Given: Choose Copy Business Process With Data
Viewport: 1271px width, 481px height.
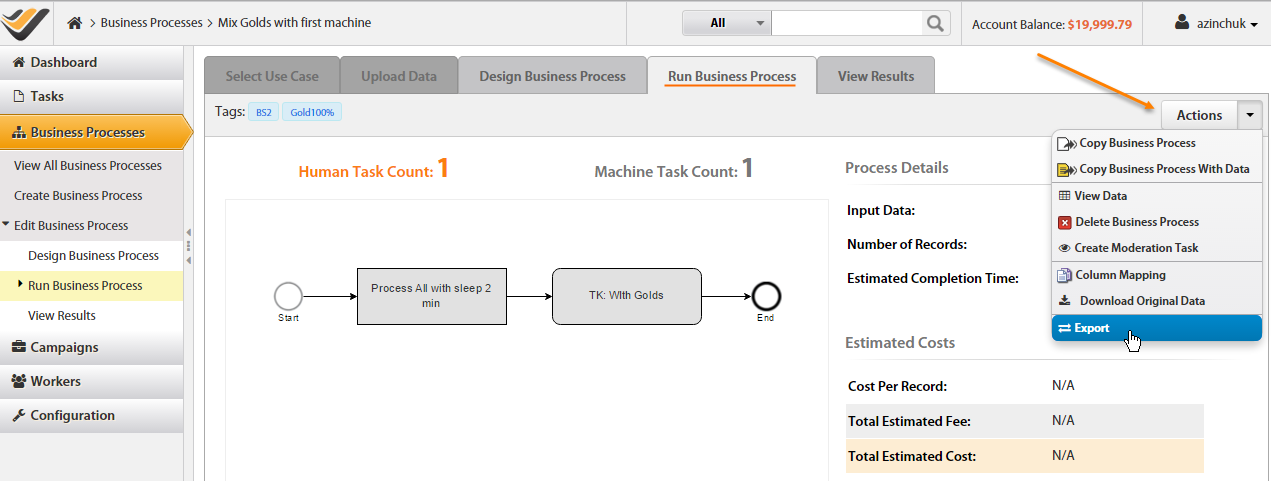Looking at the screenshot, I should click(x=1157, y=169).
